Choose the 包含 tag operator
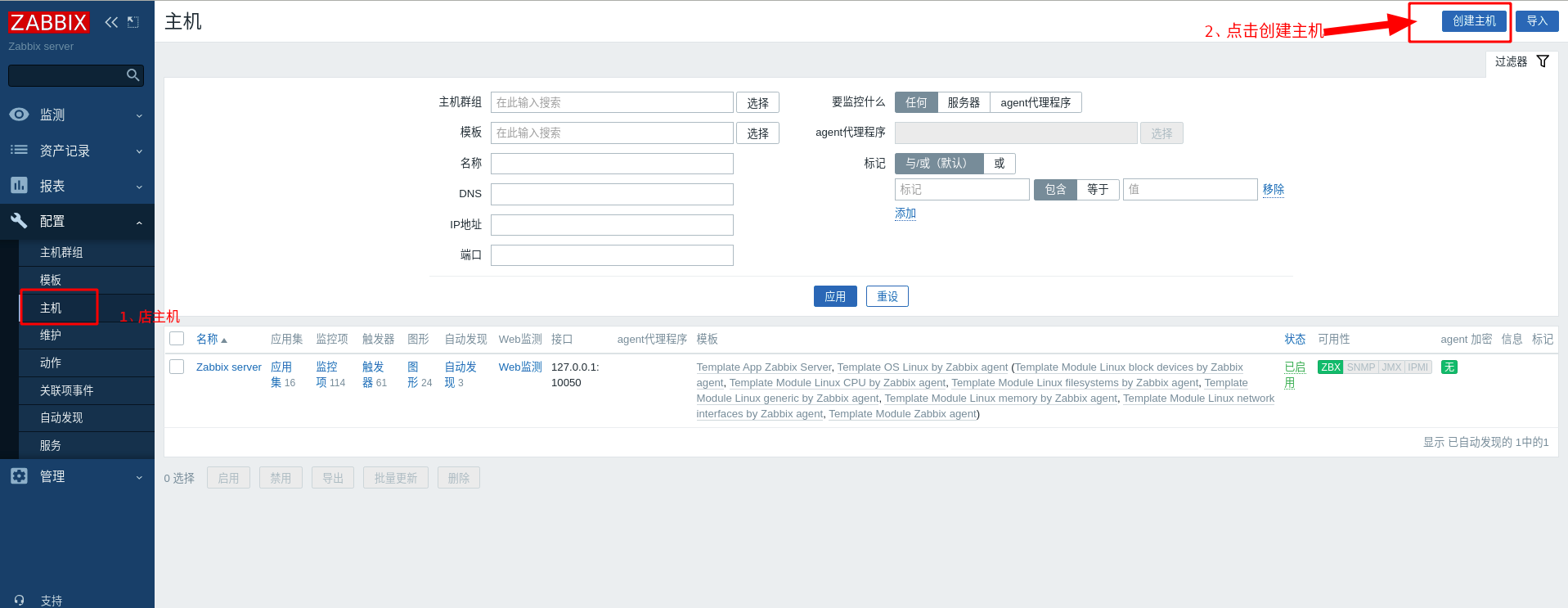1568x608 pixels. (1055, 190)
